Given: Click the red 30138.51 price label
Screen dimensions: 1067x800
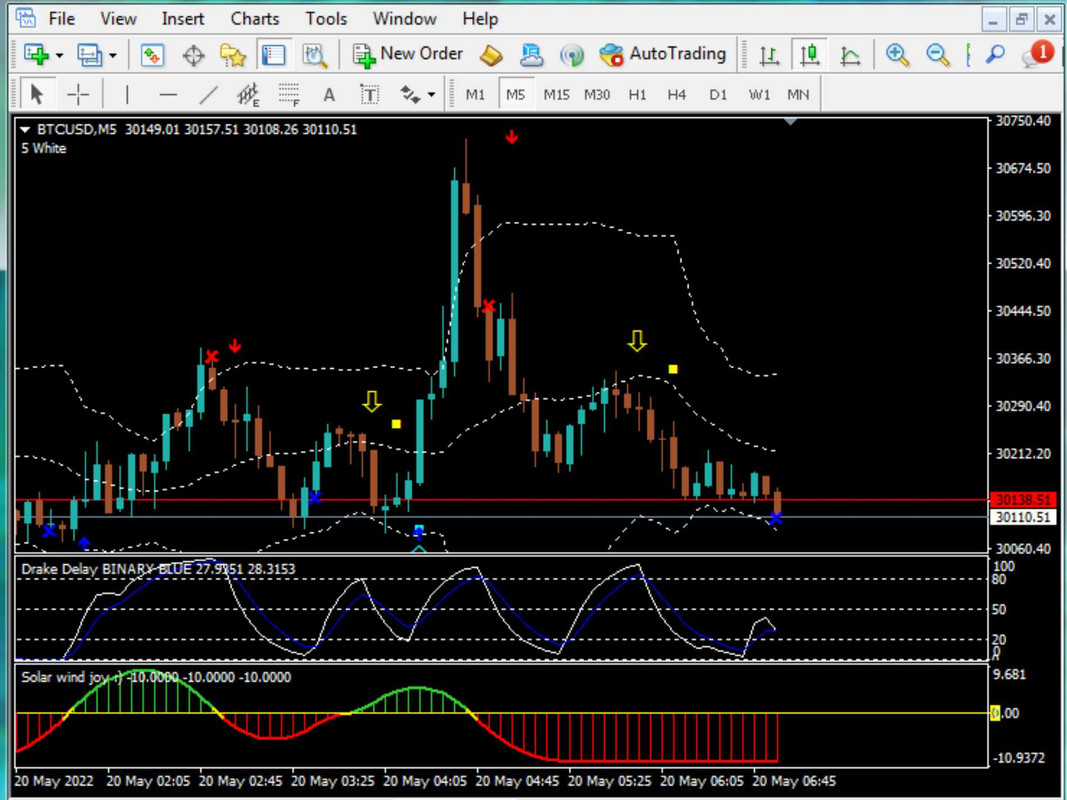Looking at the screenshot, I should pos(1023,500).
